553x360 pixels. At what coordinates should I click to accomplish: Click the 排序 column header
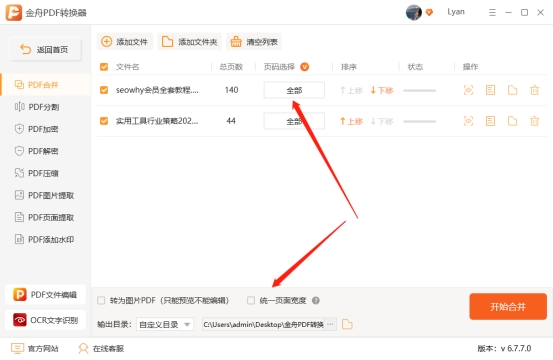[x=348, y=67]
